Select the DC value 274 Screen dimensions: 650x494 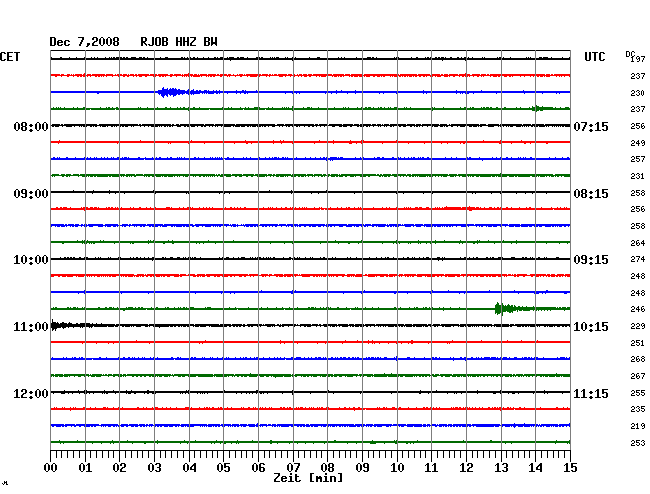pos(638,259)
